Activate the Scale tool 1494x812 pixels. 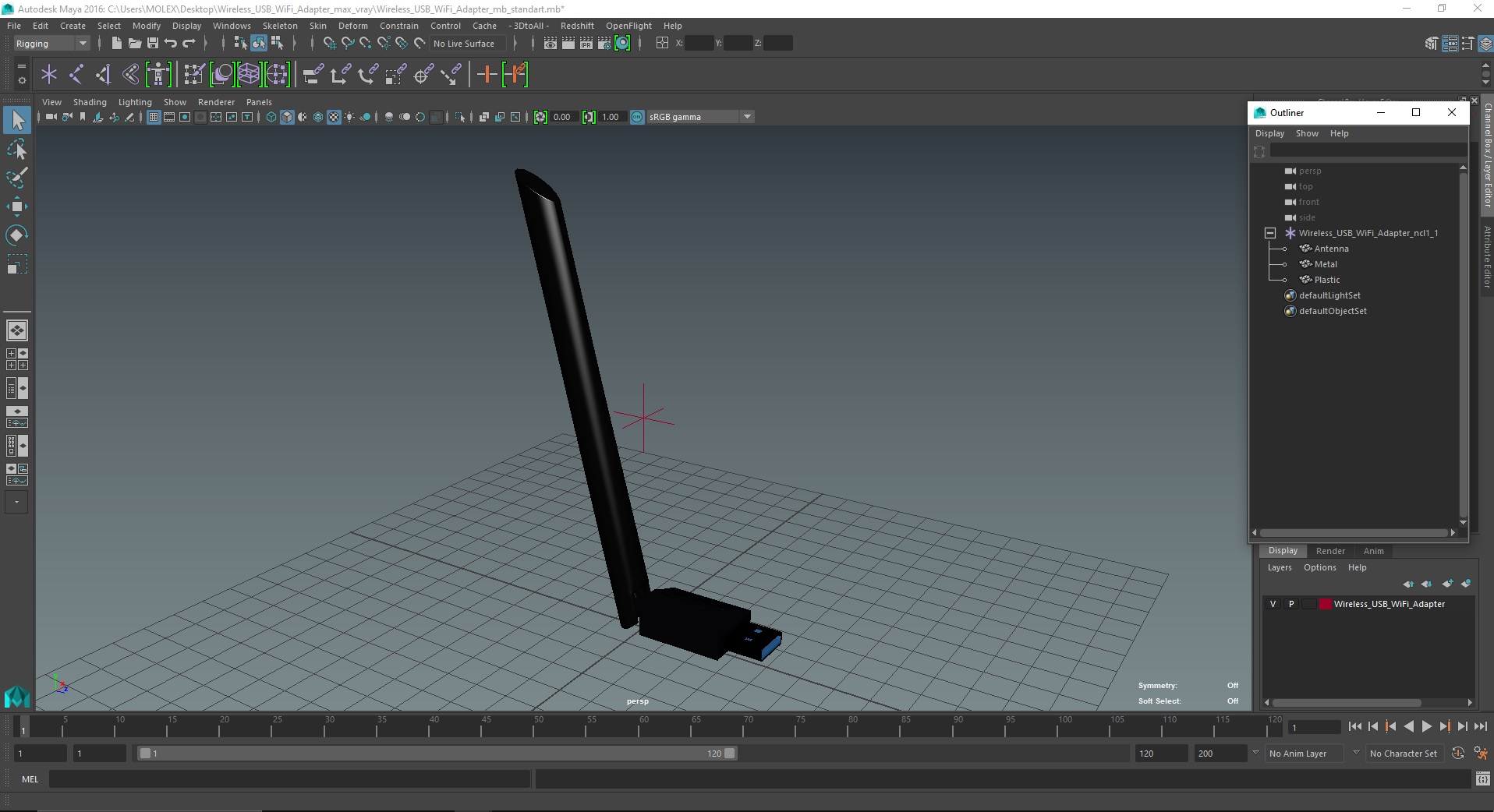[x=17, y=264]
